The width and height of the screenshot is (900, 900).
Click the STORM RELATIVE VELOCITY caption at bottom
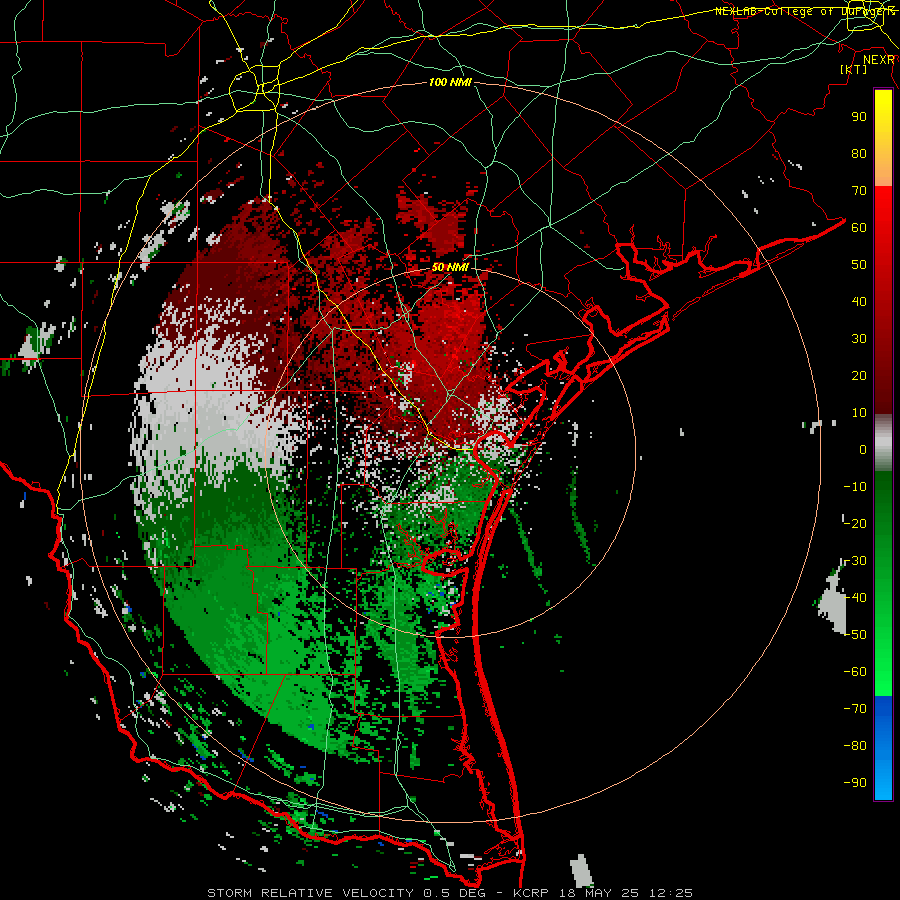click(x=310, y=893)
